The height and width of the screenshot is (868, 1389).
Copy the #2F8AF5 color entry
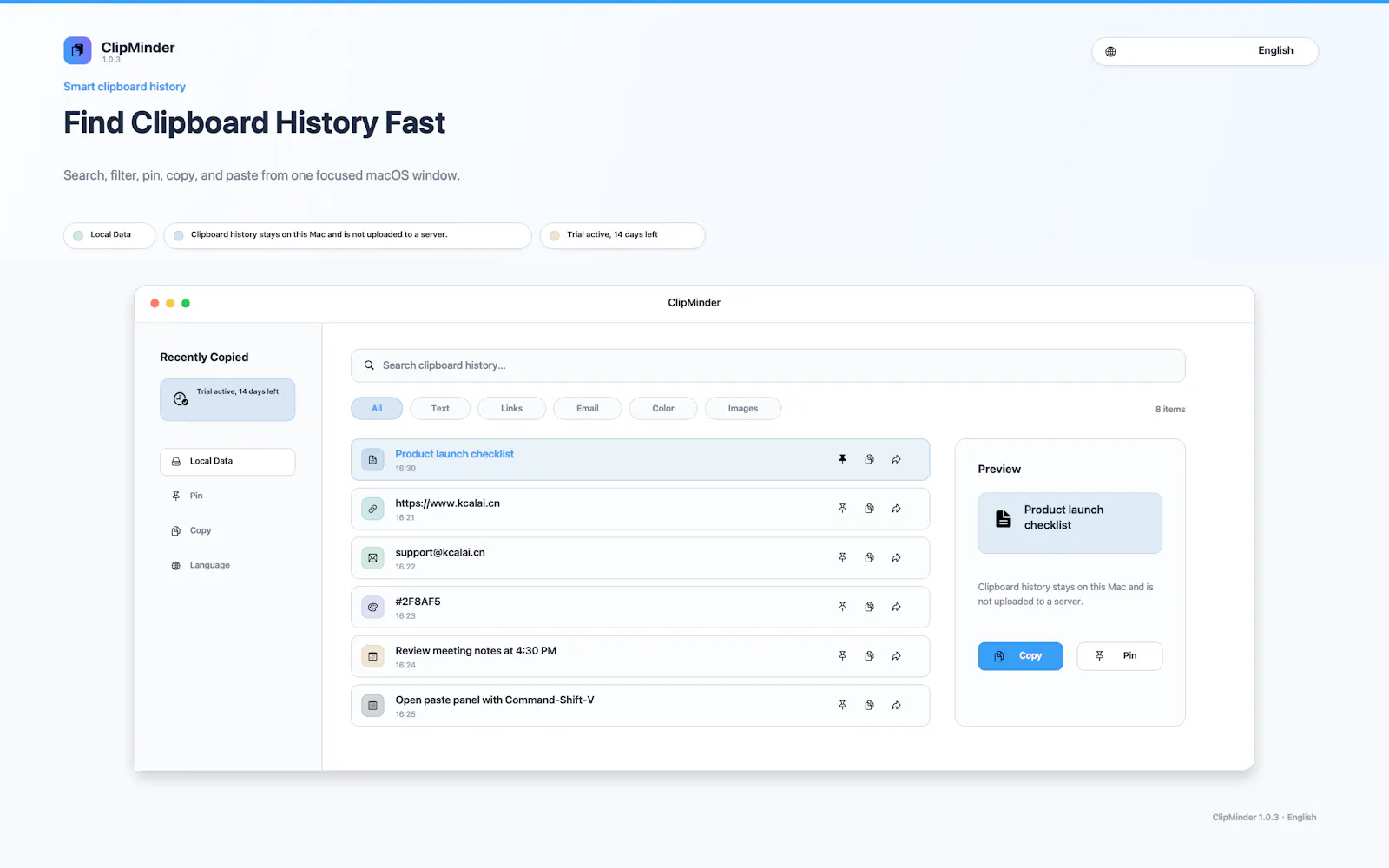click(x=869, y=607)
